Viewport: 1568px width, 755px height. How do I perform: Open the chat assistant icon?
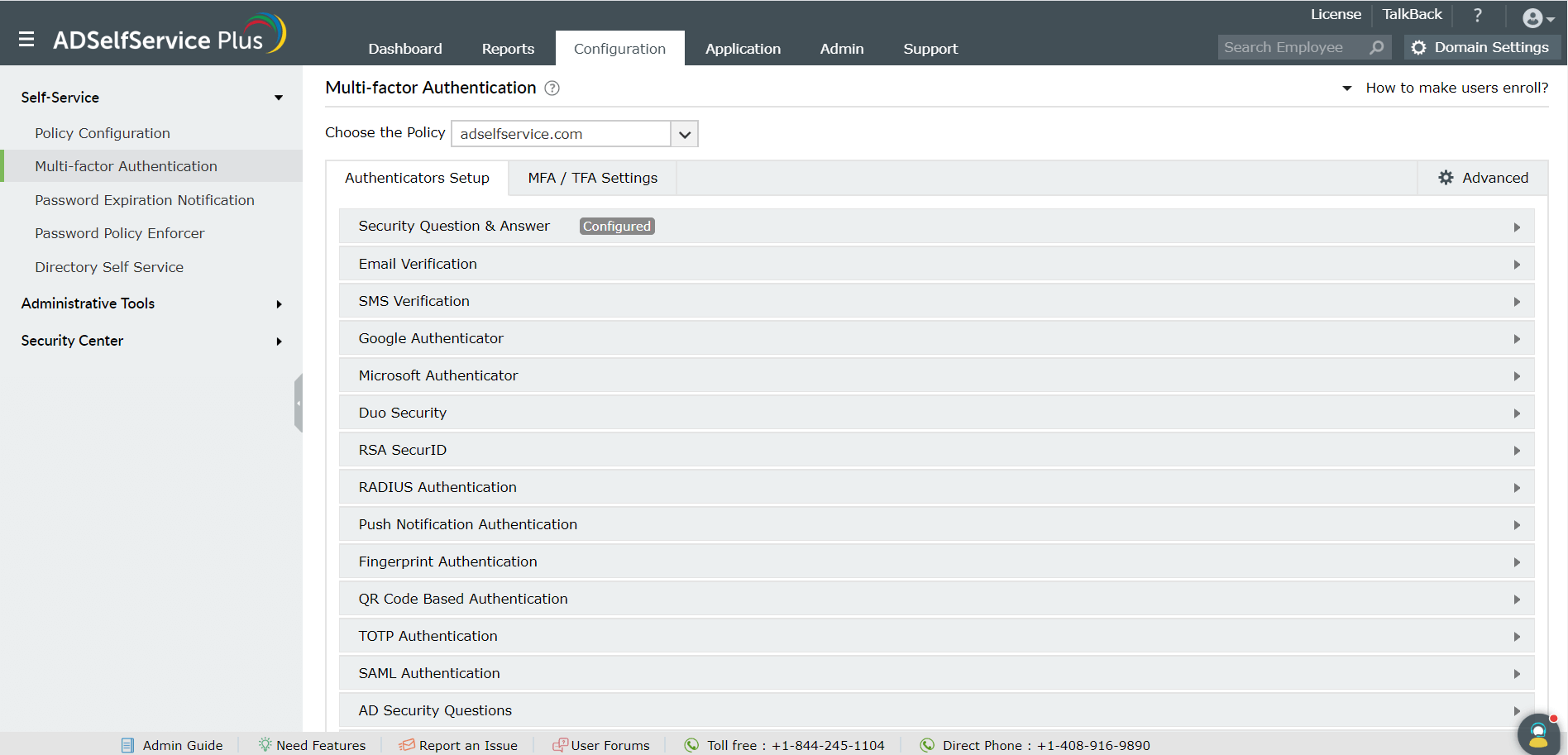pyautogui.click(x=1538, y=733)
